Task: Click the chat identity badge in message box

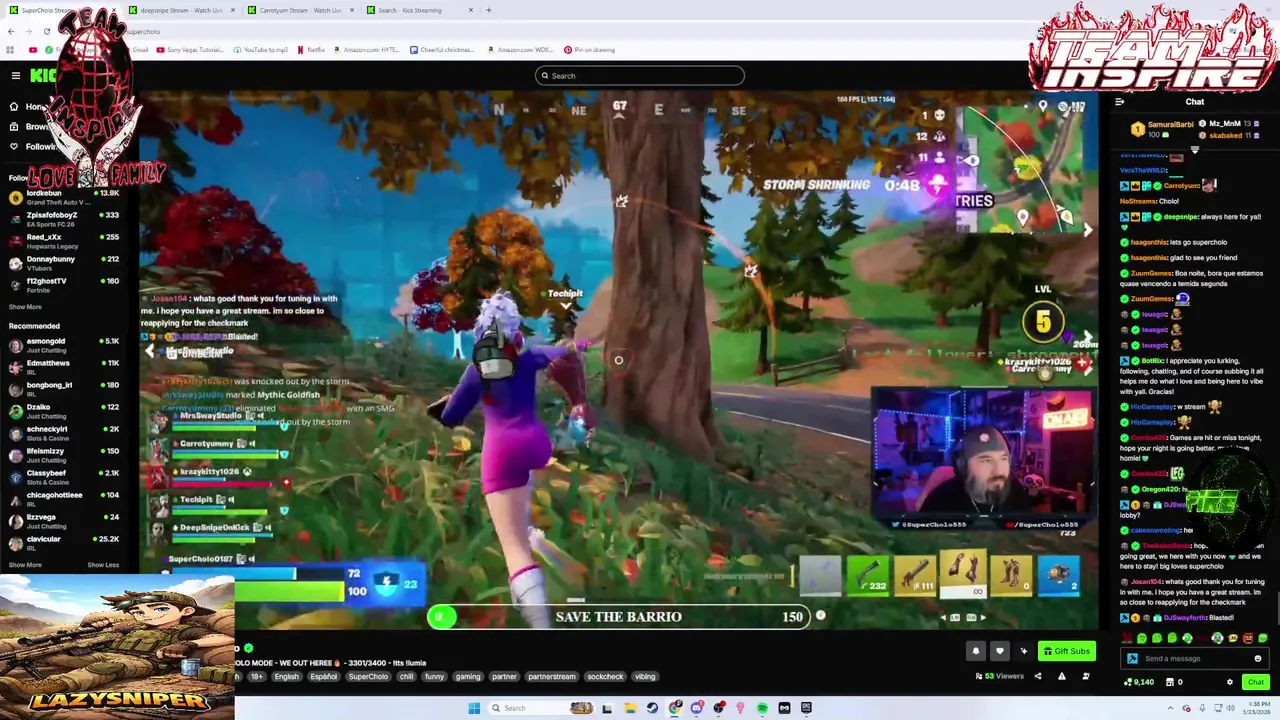Action: coord(1132,659)
